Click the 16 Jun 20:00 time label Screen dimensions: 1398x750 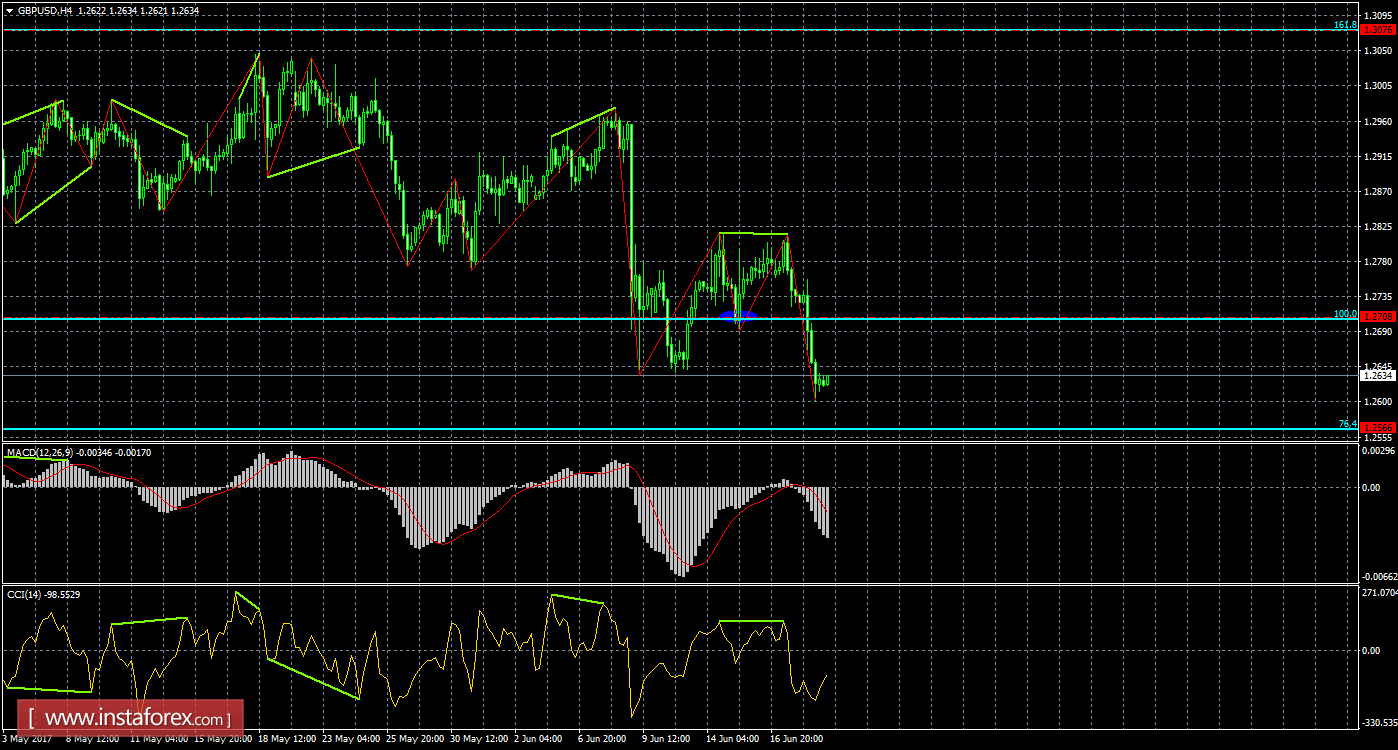(x=797, y=740)
